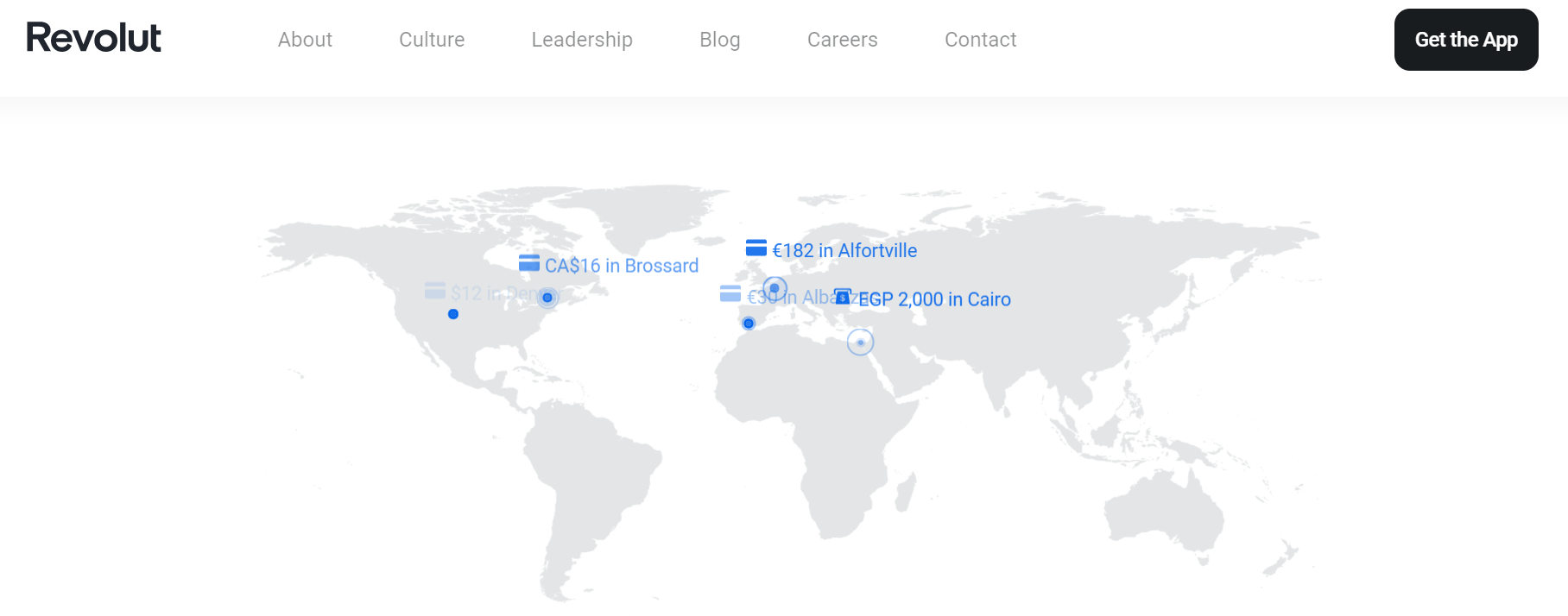Open the About page
Image resolution: width=1568 pixels, height=616 pixels.
pyautogui.click(x=305, y=40)
